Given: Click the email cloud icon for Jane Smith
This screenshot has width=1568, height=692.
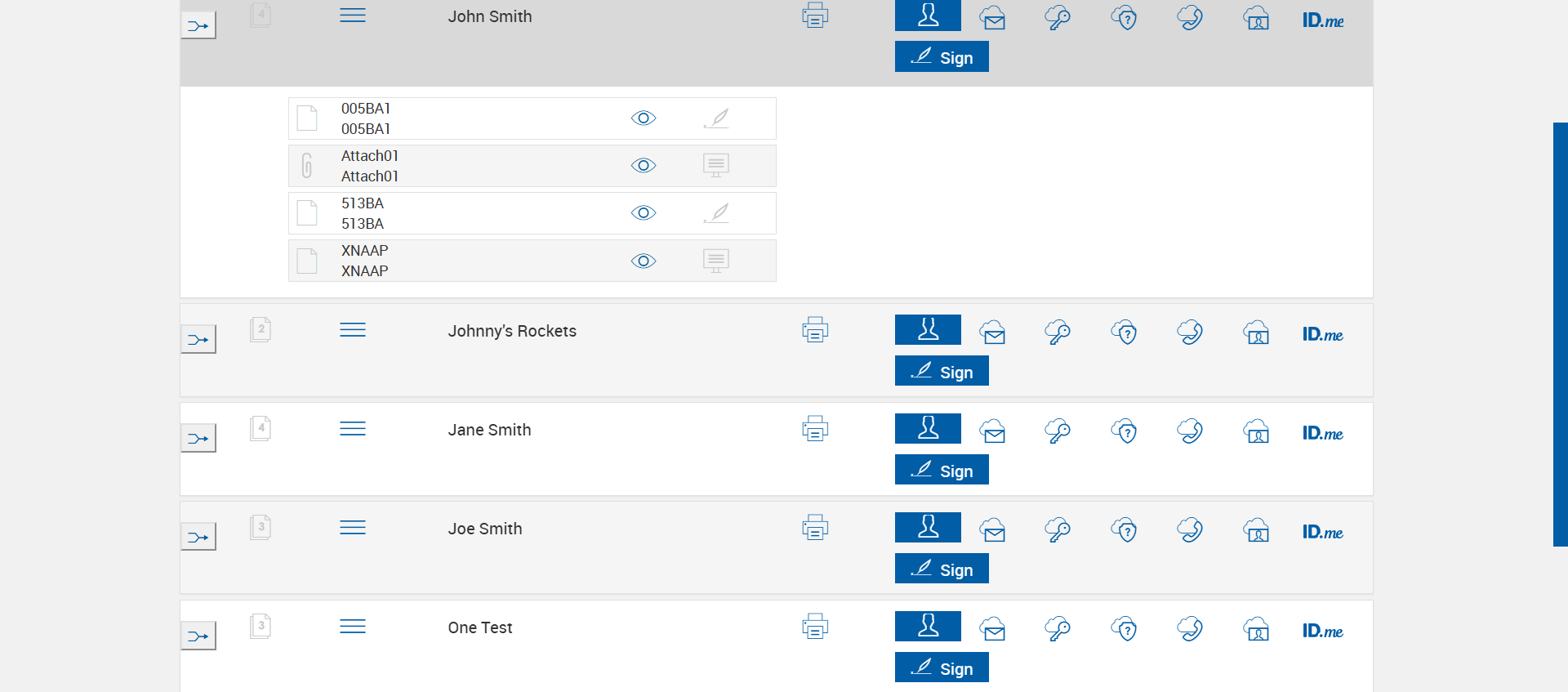Looking at the screenshot, I should 992,431.
